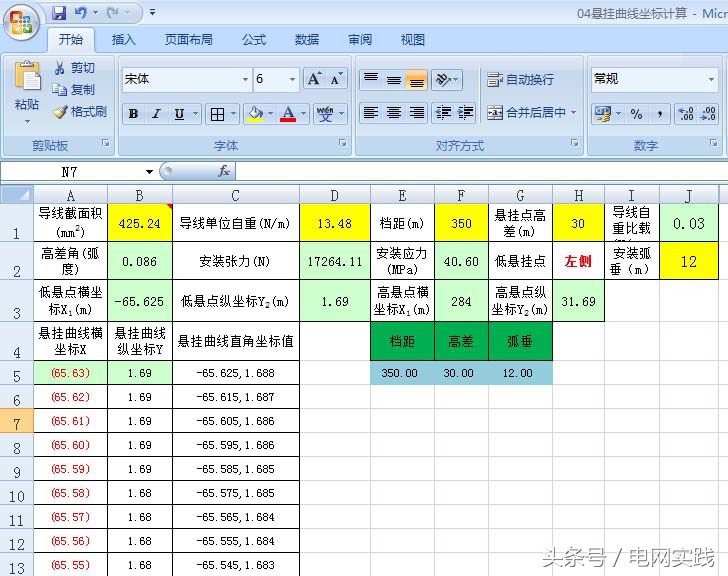This screenshot has height=576, width=728.
Task: Open the fill color dropdown arrow
Action: coord(271,114)
